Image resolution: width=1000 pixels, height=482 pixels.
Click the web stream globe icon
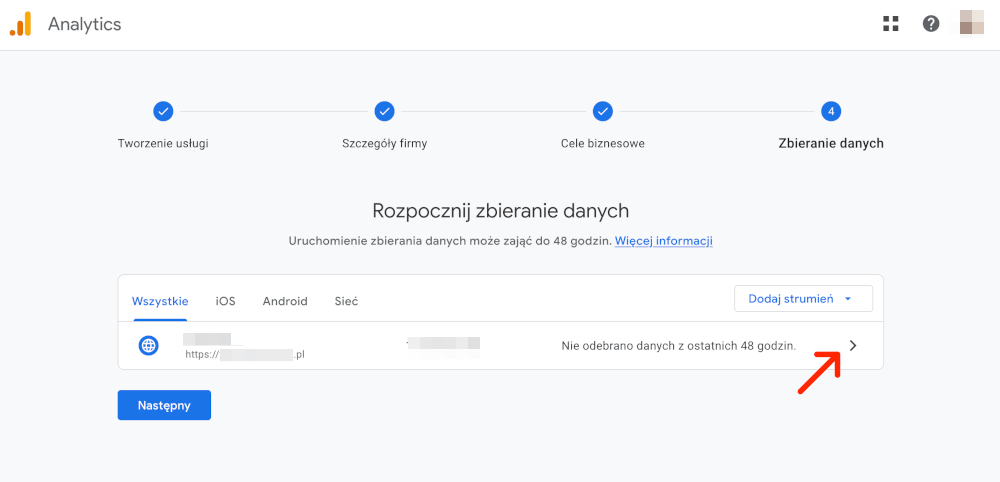(x=149, y=346)
